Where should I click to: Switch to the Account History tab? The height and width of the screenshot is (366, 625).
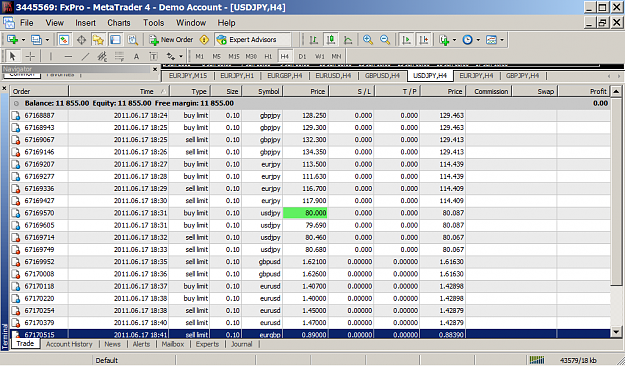point(69,344)
